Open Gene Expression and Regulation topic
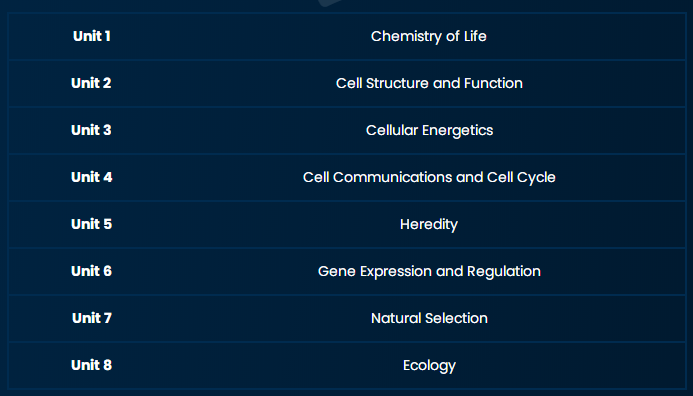This screenshot has height=396, width=693. [x=429, y=271]
